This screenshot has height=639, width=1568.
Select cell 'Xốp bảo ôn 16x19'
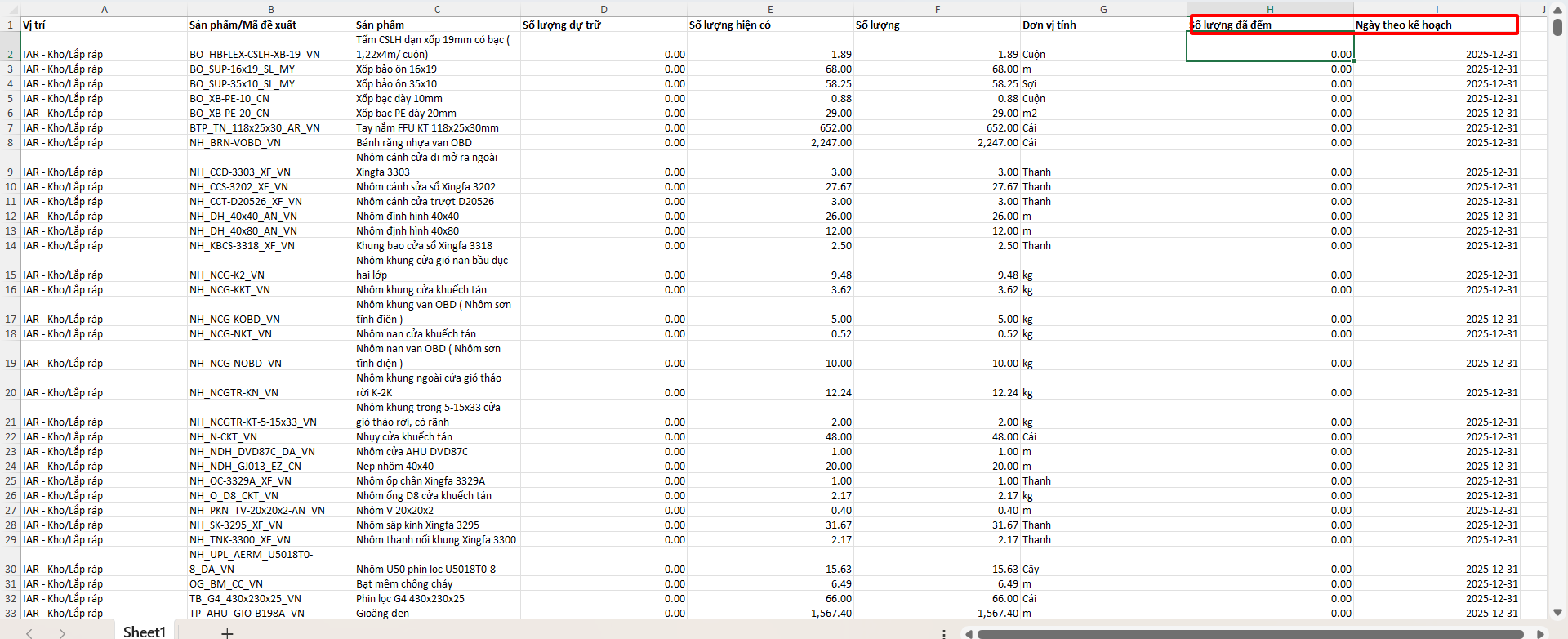coord(437,69)
